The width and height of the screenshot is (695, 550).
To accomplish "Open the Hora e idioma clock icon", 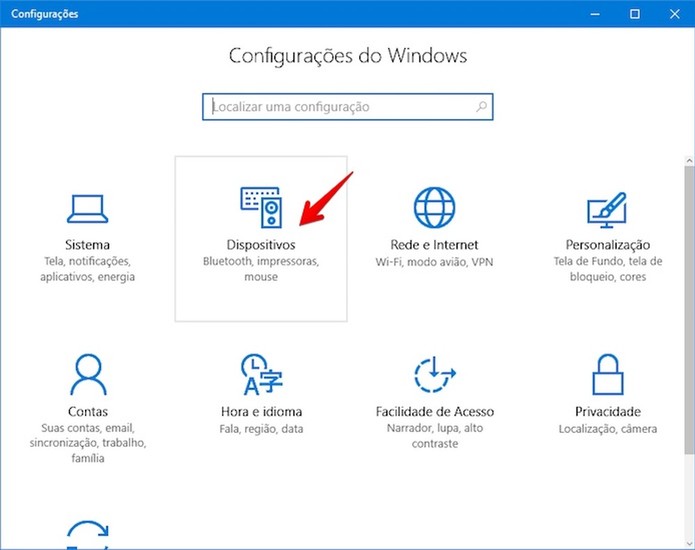I will [x=262, y=374].
